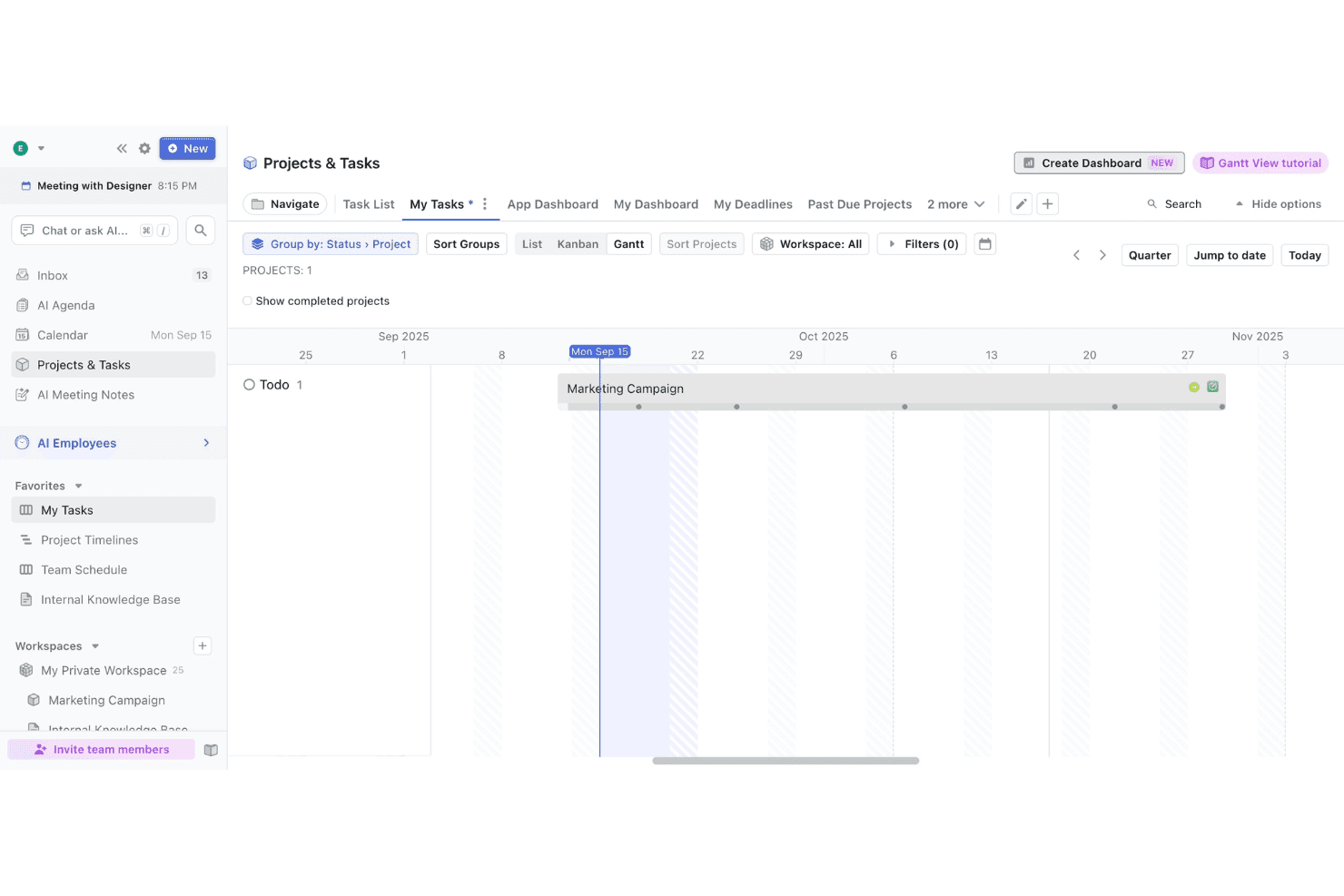Mark the Todo status circle

pyautogui.click(x=249, y=385)
